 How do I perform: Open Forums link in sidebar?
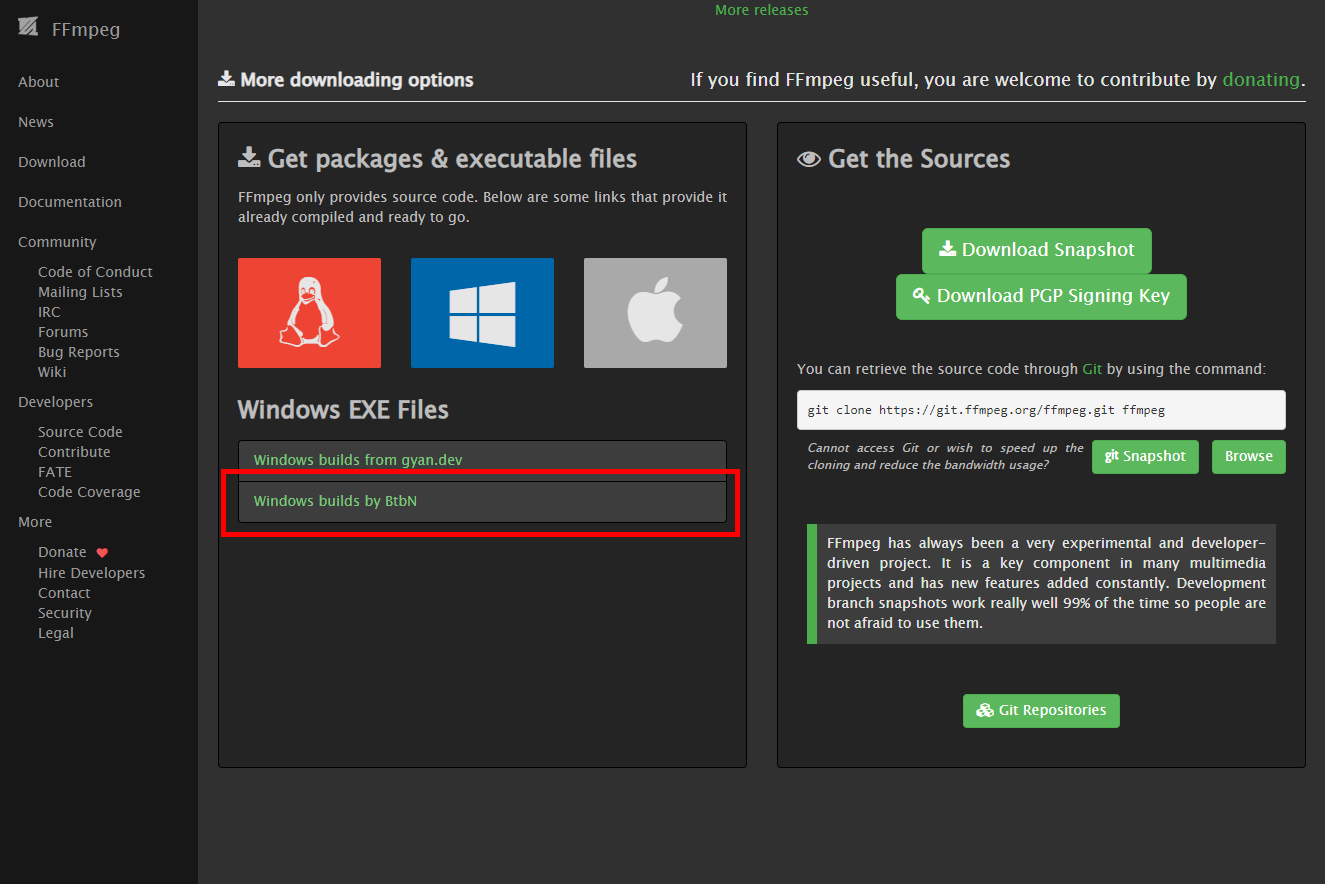pyautogui.click(x=63, y=332)
